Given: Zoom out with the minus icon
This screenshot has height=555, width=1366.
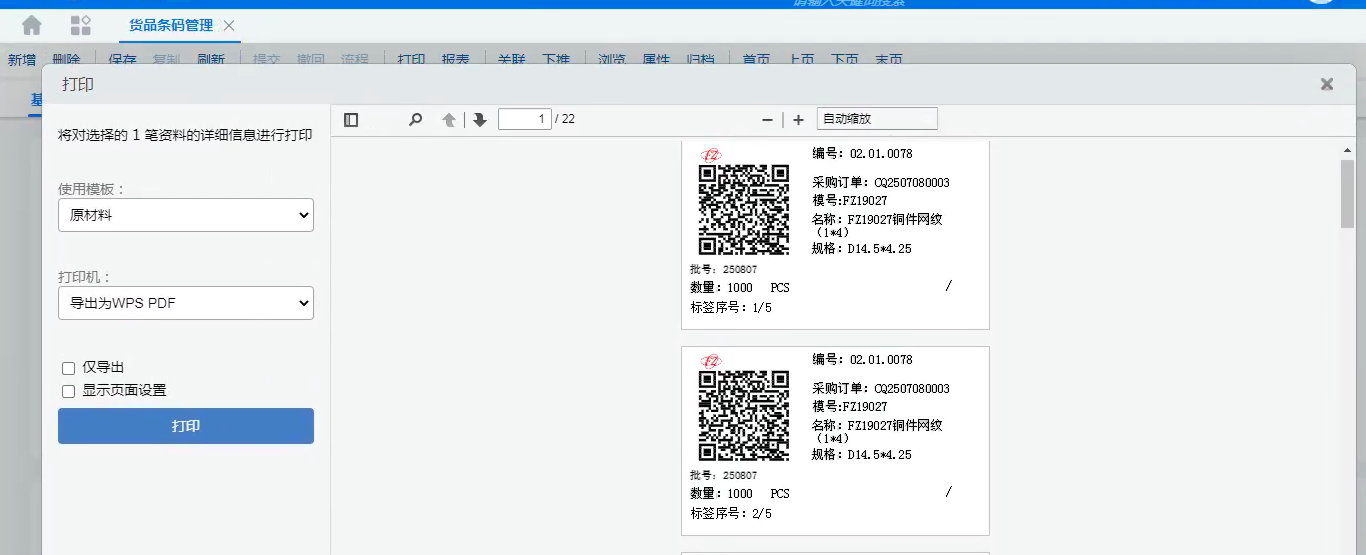Looking at the screenshot, I should (767, 120).
